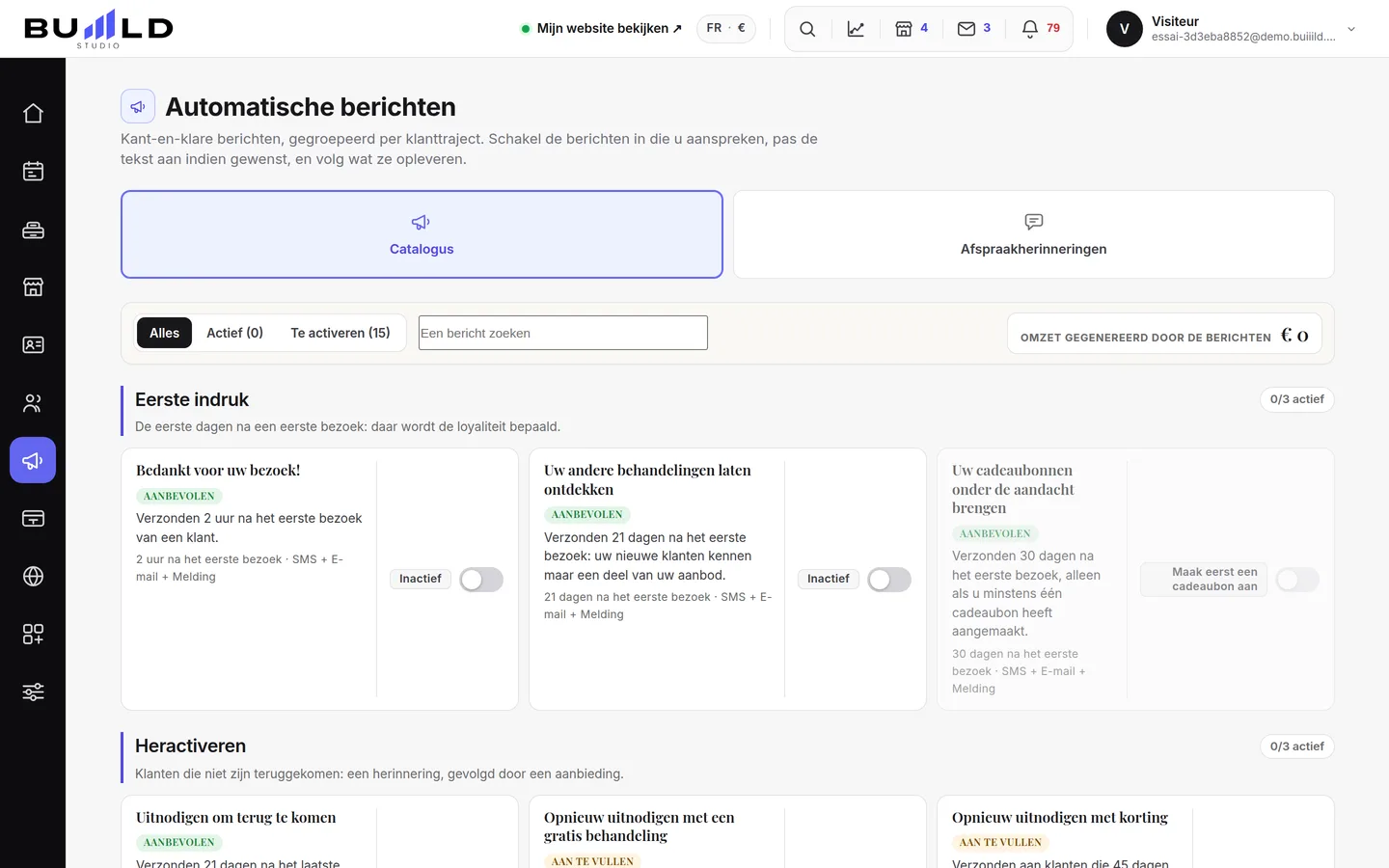The width and height of the screenshot is (1389, 868).
Task: Toggle the 'Uw andere behandelingen laten ontdekken' switch
Action: pyautogui.click(x=889, y=580)
